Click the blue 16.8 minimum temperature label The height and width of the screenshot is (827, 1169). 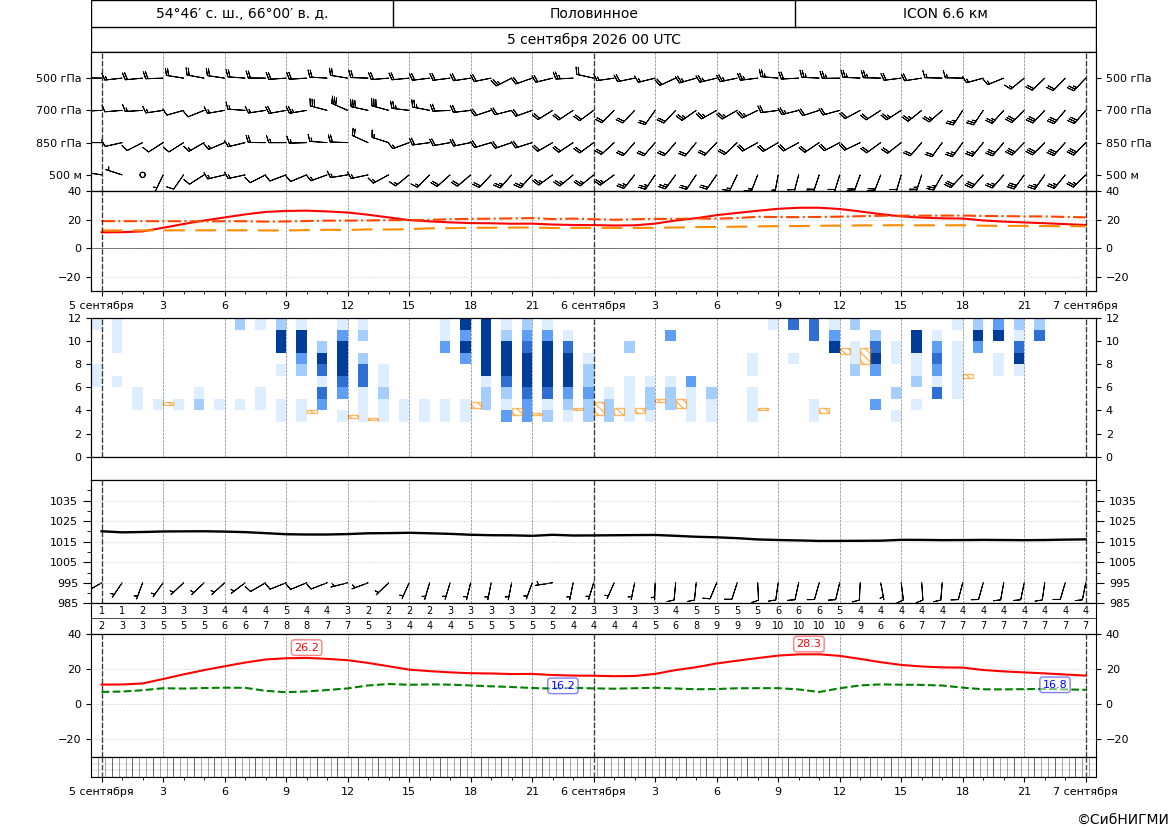[1054, 685]
